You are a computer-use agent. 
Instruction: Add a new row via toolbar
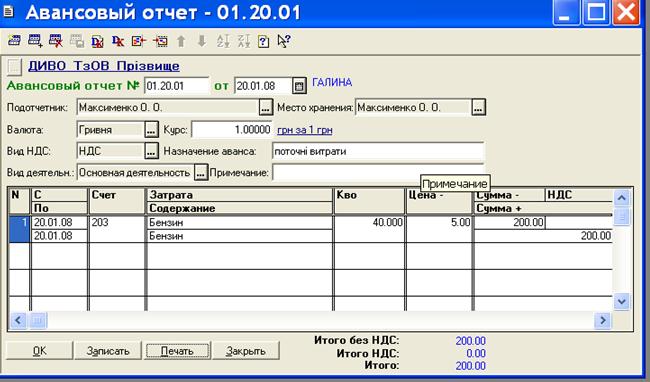coord(35,41)
